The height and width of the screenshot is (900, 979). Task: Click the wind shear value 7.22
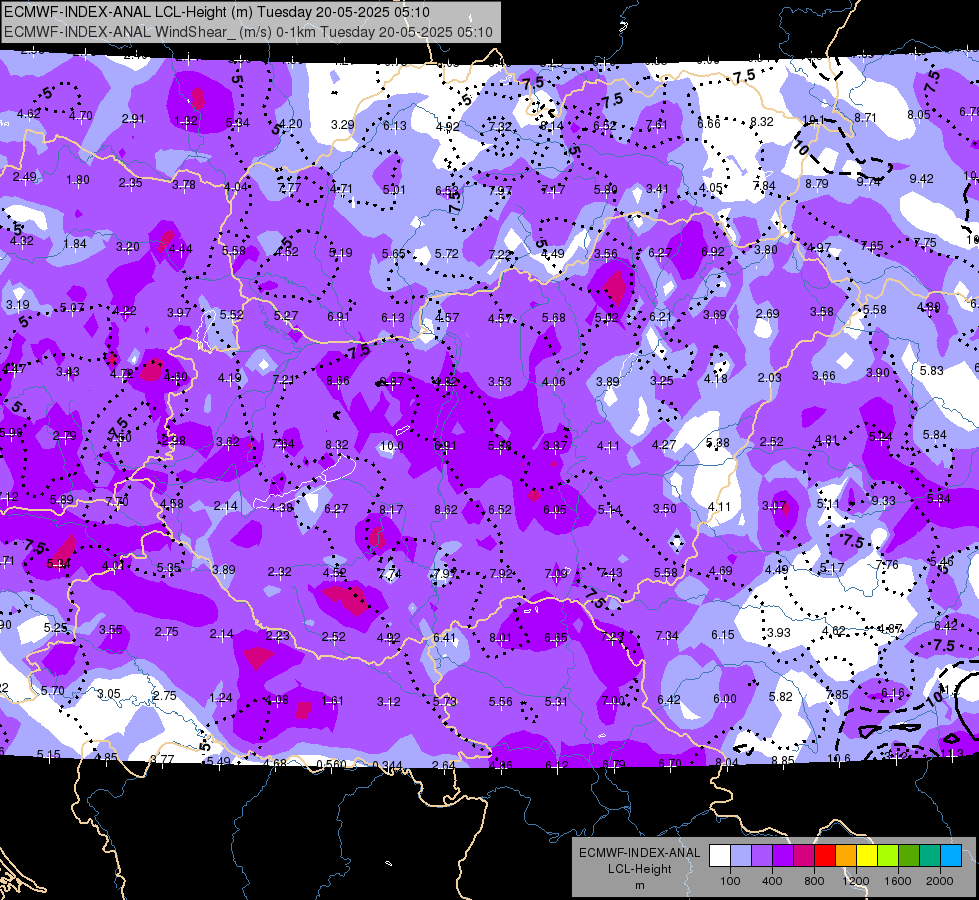pyautogui.click(x=499, y=254)
